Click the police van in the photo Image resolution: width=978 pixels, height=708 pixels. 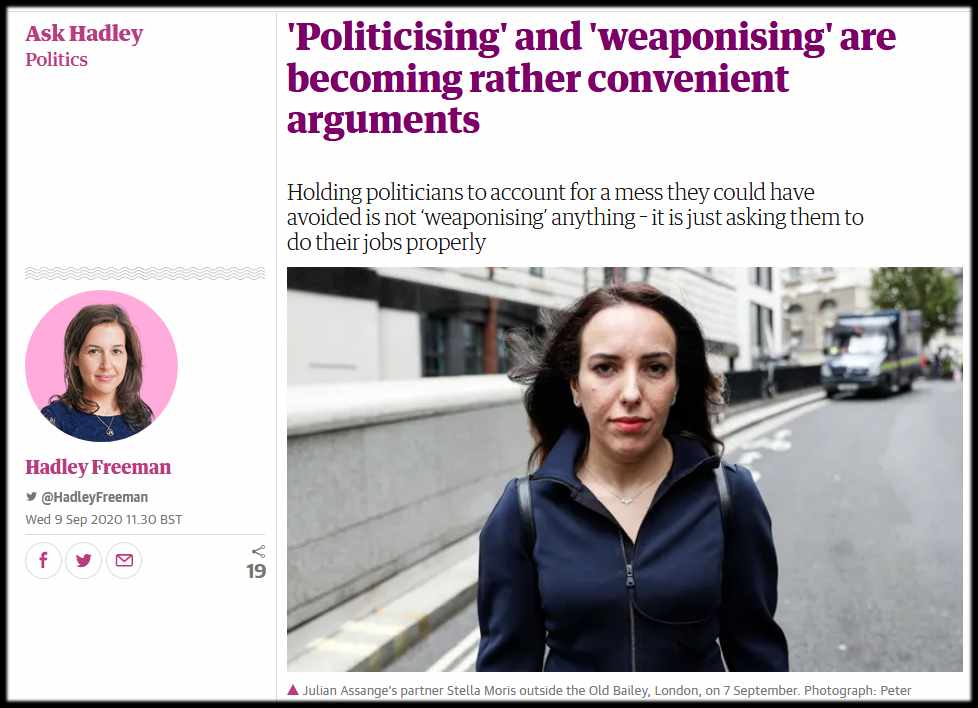pos(871,352)
